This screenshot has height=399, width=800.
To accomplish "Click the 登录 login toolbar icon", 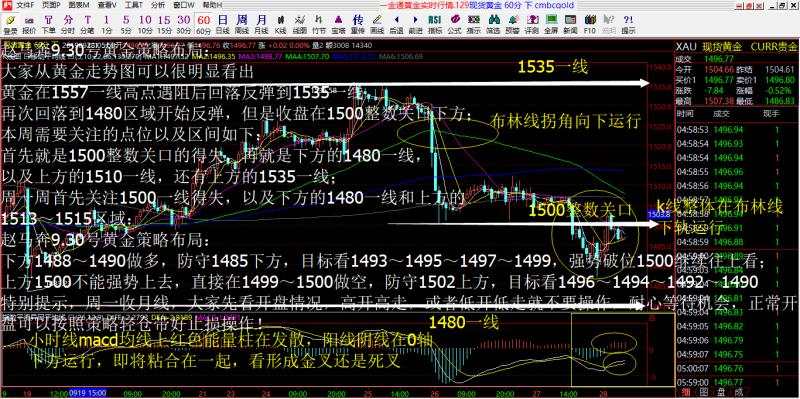I will pyautogui.click(x=10, y=24).
